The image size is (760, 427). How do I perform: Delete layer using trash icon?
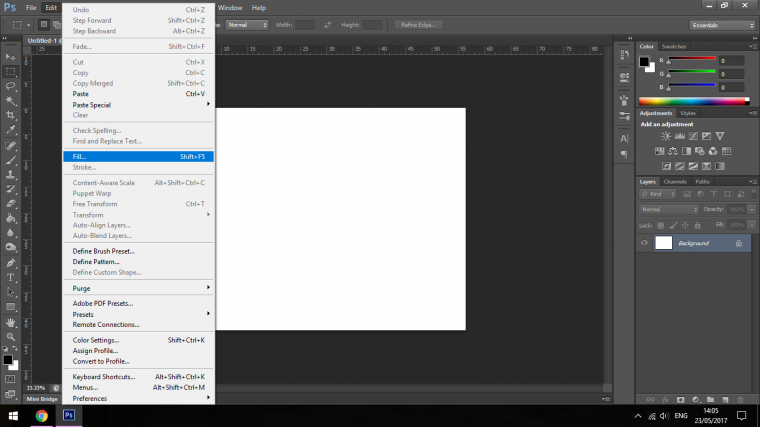(x=740, y=399)
